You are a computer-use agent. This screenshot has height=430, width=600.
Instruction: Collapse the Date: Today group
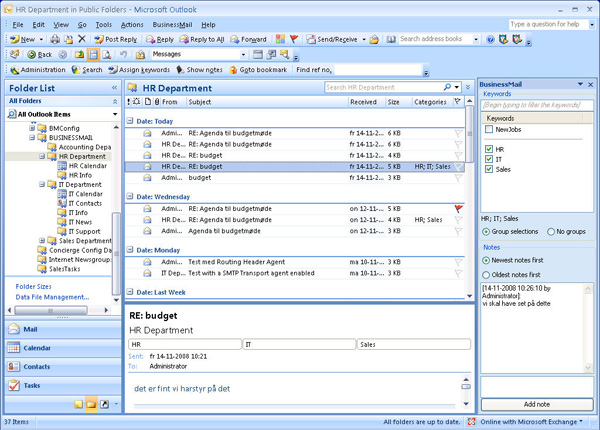point(130,121)
